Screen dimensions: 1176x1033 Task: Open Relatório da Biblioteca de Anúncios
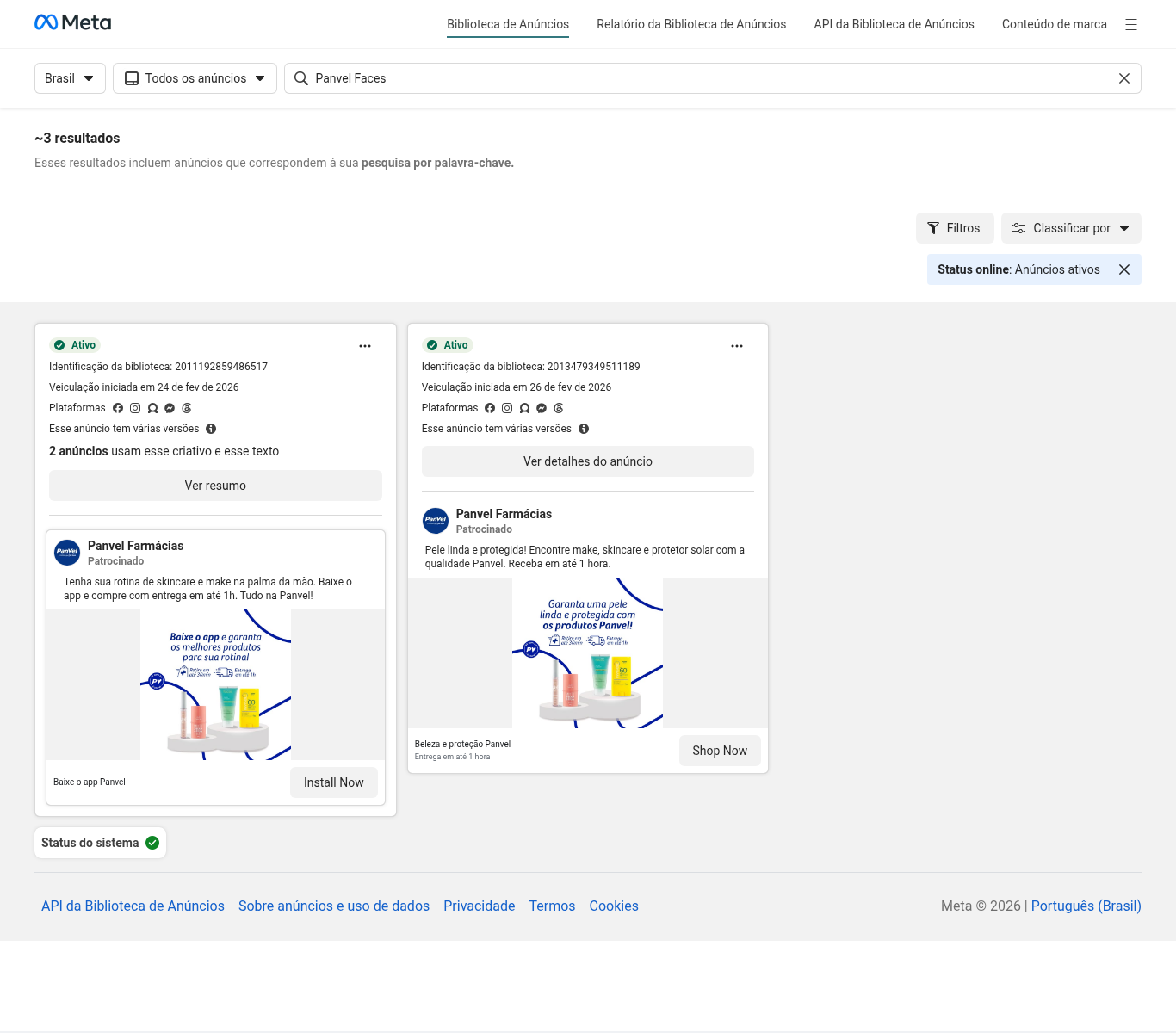pyautogui.click(x=691, y=24)
